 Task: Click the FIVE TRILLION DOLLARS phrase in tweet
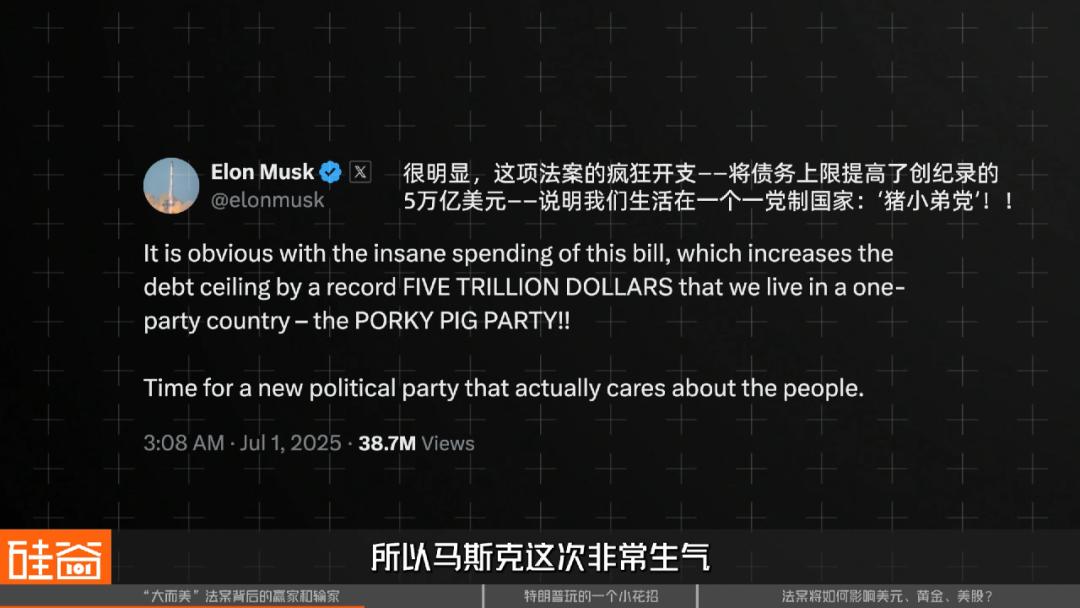pyautogui.click(x=537, y=287)
